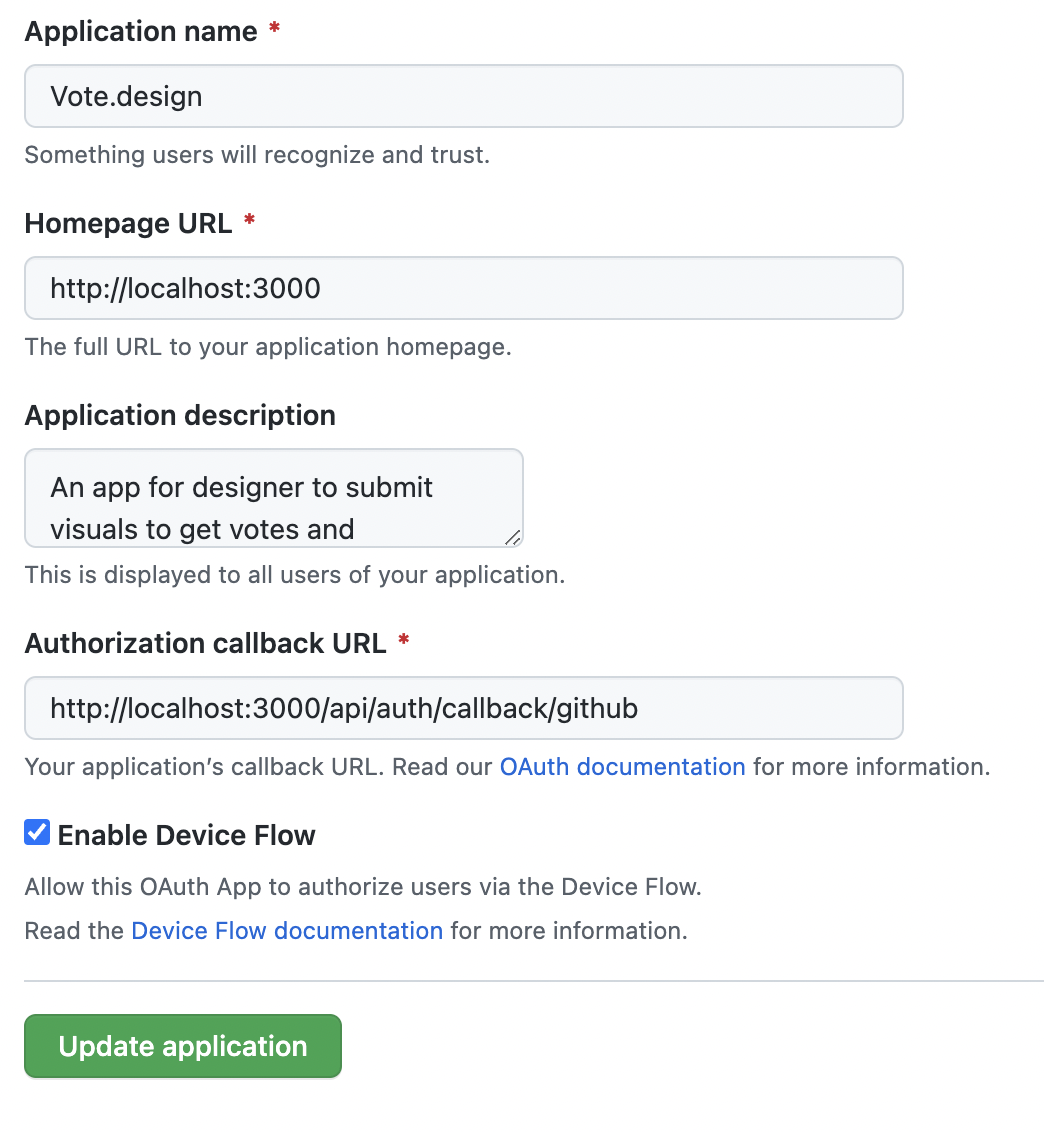This screenshot has width=1044, height=1132.
Task: Click the red asterisk beside Application name
Action: 274,31
